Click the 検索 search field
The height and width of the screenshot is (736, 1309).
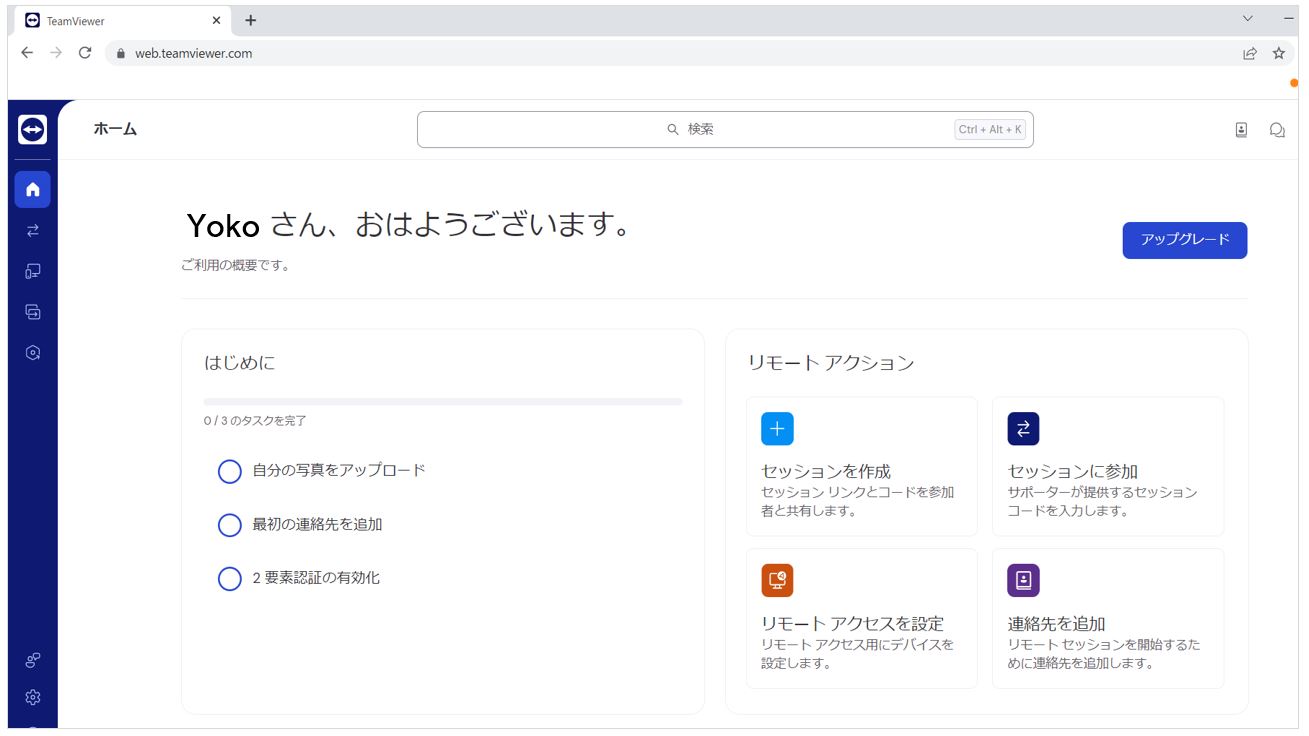[x=725, y=129]
